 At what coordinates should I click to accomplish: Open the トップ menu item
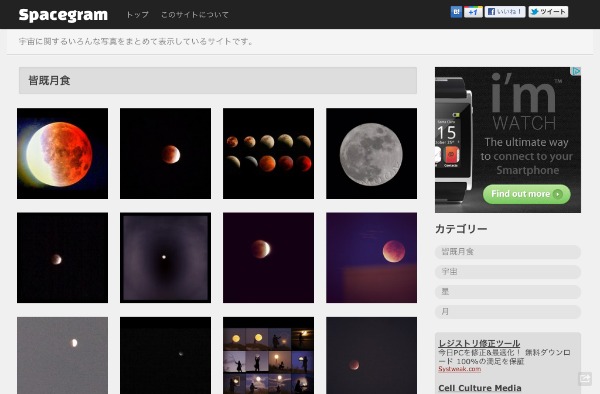137,15
